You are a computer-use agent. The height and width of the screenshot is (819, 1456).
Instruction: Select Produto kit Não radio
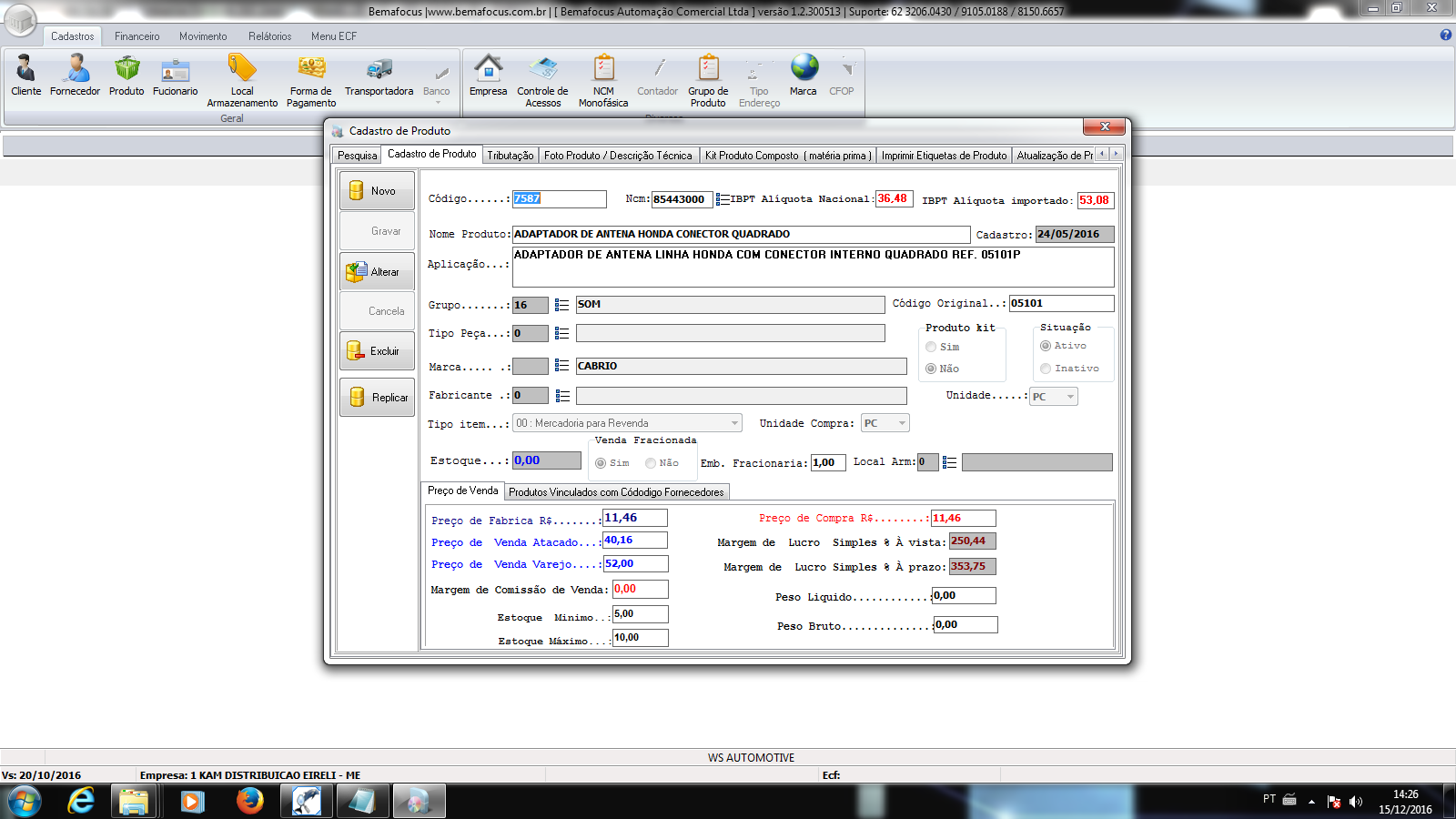point(931,369)
